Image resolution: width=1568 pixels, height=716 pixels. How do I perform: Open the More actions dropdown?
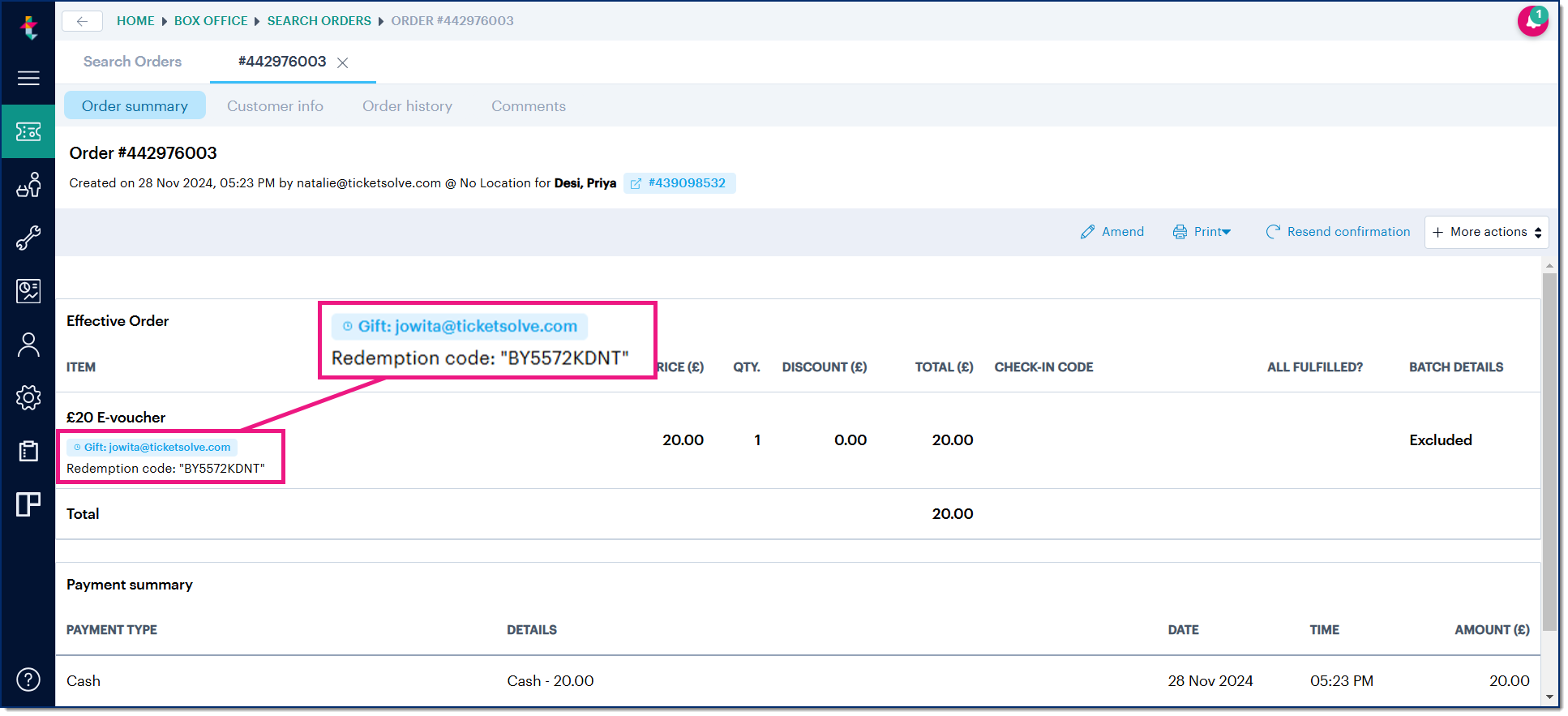[x=1486, y=232]
